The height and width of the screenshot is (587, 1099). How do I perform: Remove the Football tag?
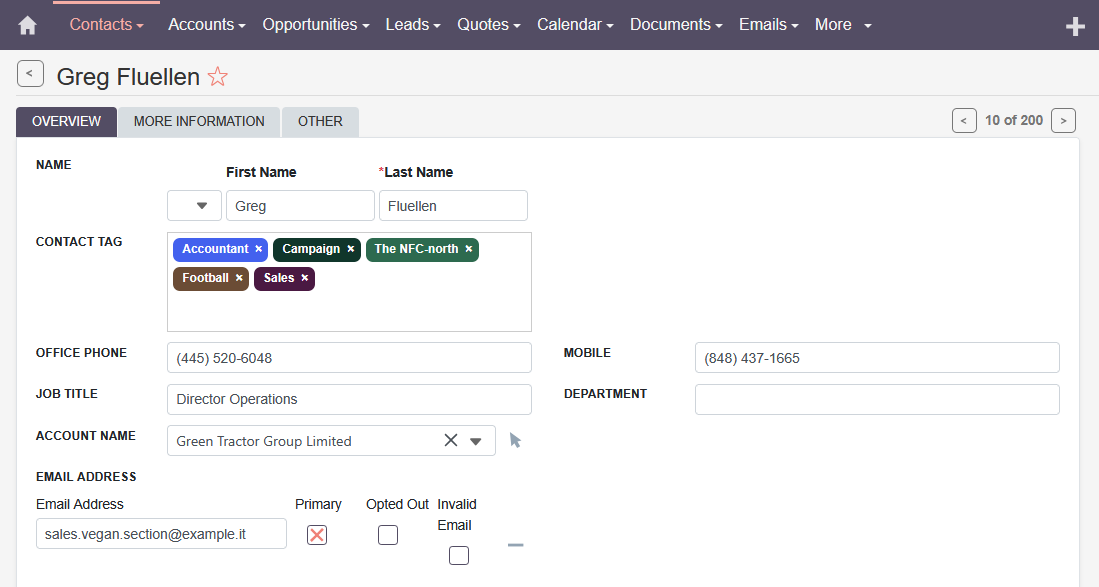239,278
